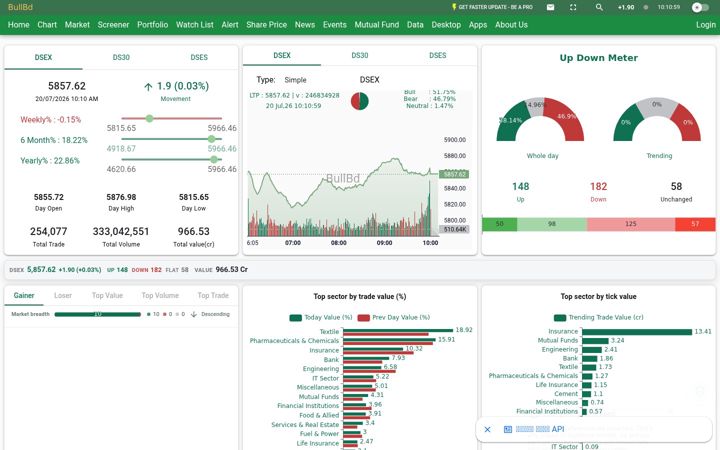Toggle Descending sort order label

tap(215, 314)
